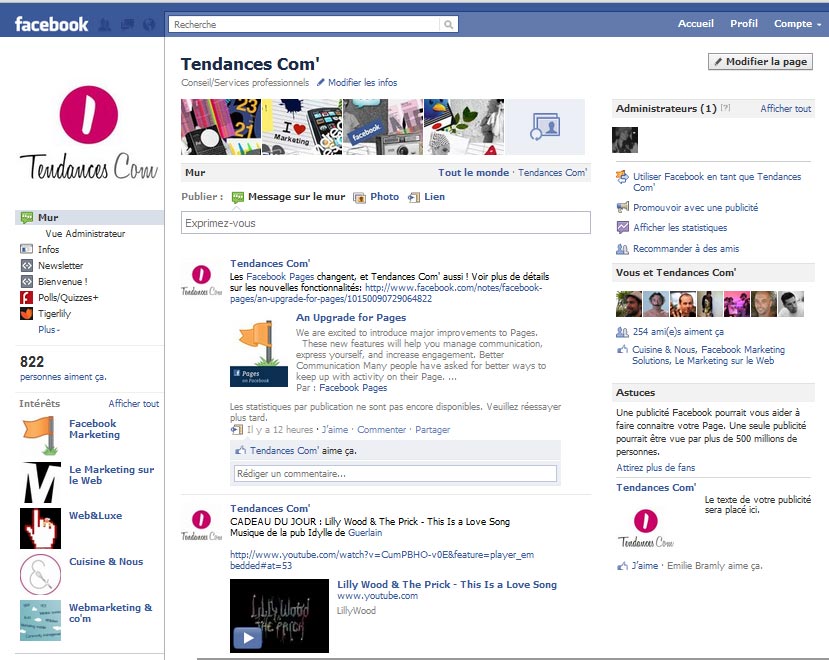
Task: Click Utiliser Facebook en tant que icon
Action: pos(622,177)
